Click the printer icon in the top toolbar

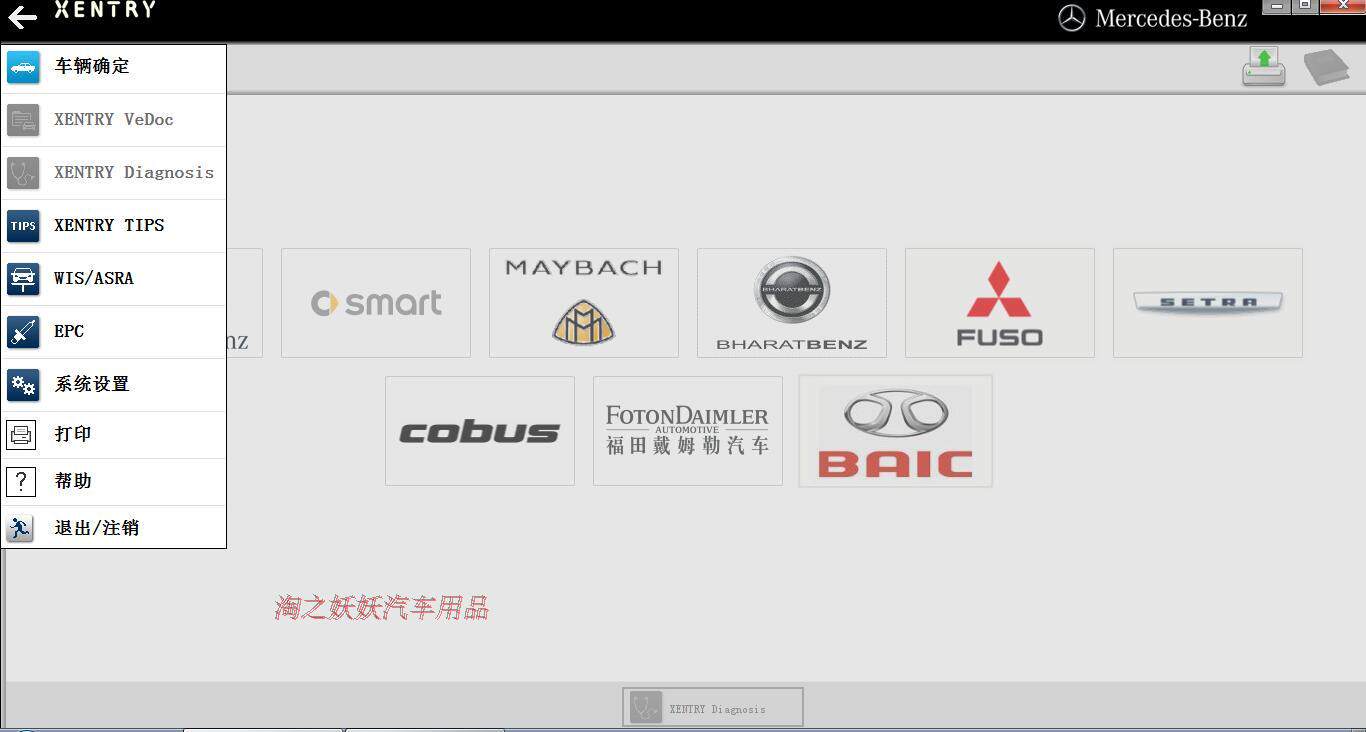pos(1264,67)
